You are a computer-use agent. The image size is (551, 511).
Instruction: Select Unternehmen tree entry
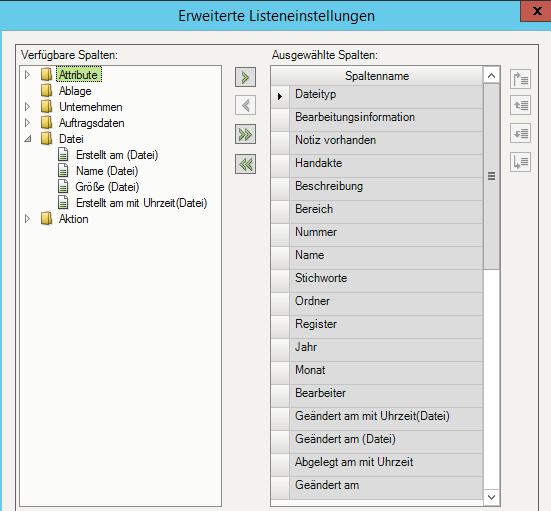point(91,106)
